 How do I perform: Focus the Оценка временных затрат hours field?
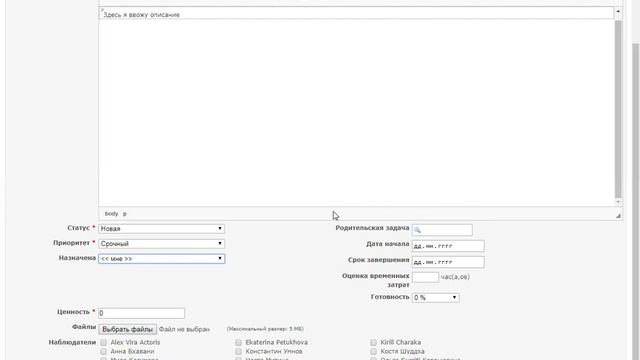(x=425, y=277)
